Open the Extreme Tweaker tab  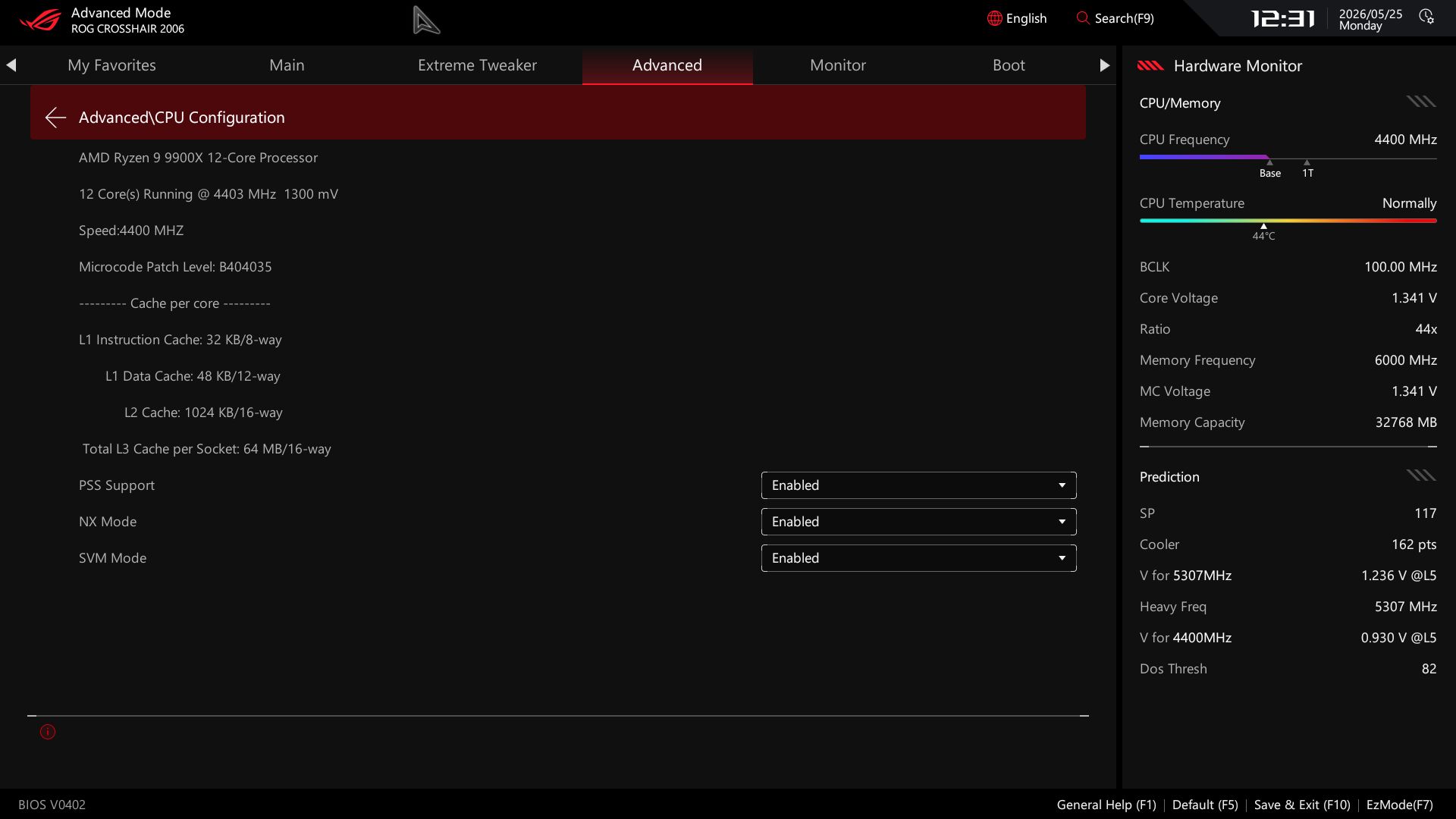[477, 65]
